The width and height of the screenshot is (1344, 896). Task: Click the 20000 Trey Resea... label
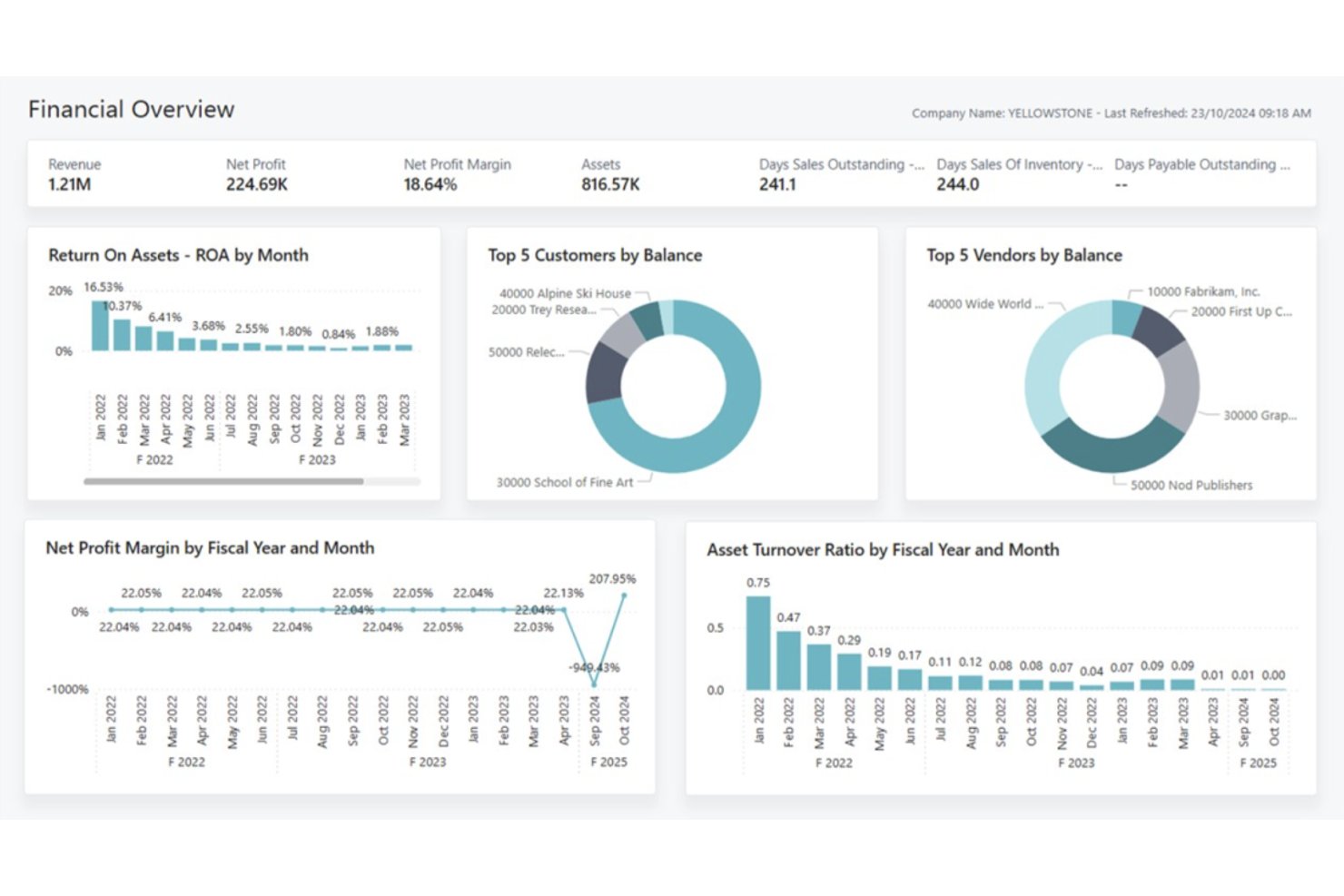544,310
